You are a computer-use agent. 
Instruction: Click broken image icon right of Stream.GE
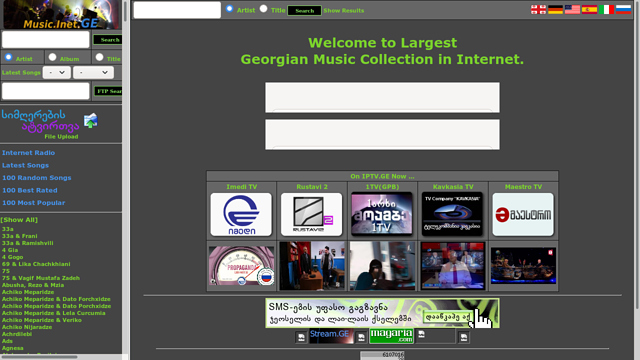[361, 337]
